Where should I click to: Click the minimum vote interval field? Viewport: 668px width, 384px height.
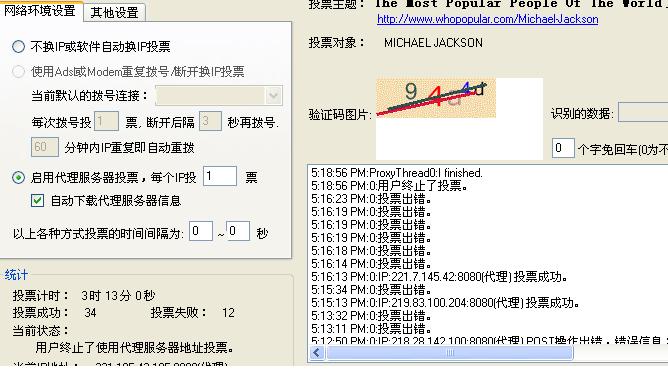pos(201,231)
